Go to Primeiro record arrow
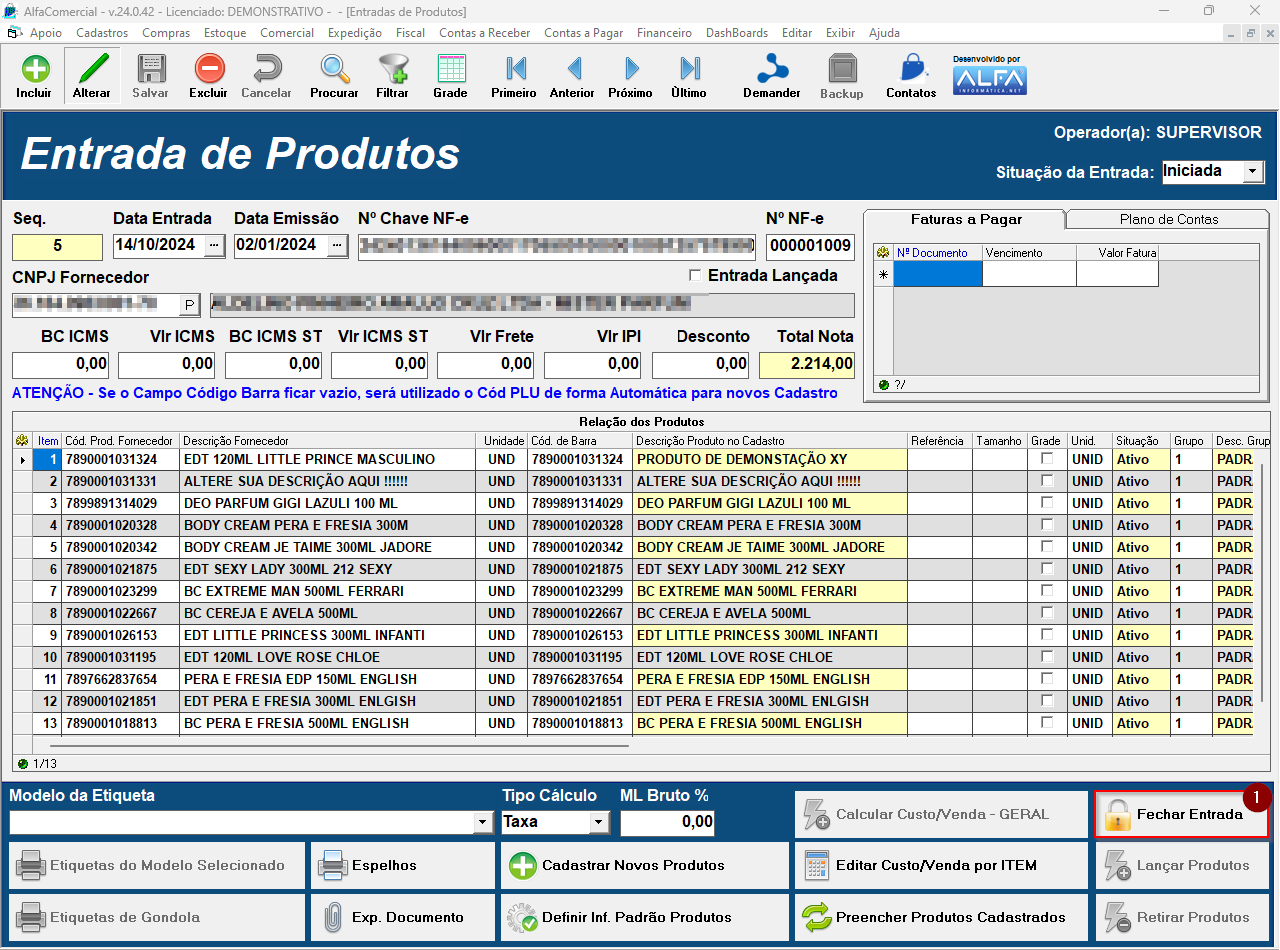 tap(514, 76)
